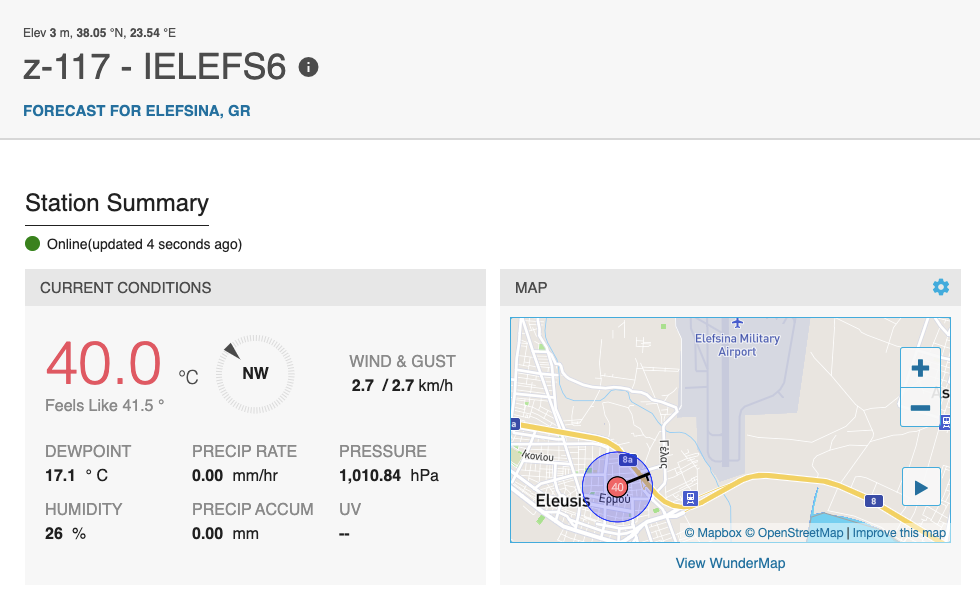Image resolution: width=980 pixels, height=601 pixels.
Task: Open map settings gear icon
Action: pyautogui.click(x=941, y=287)
